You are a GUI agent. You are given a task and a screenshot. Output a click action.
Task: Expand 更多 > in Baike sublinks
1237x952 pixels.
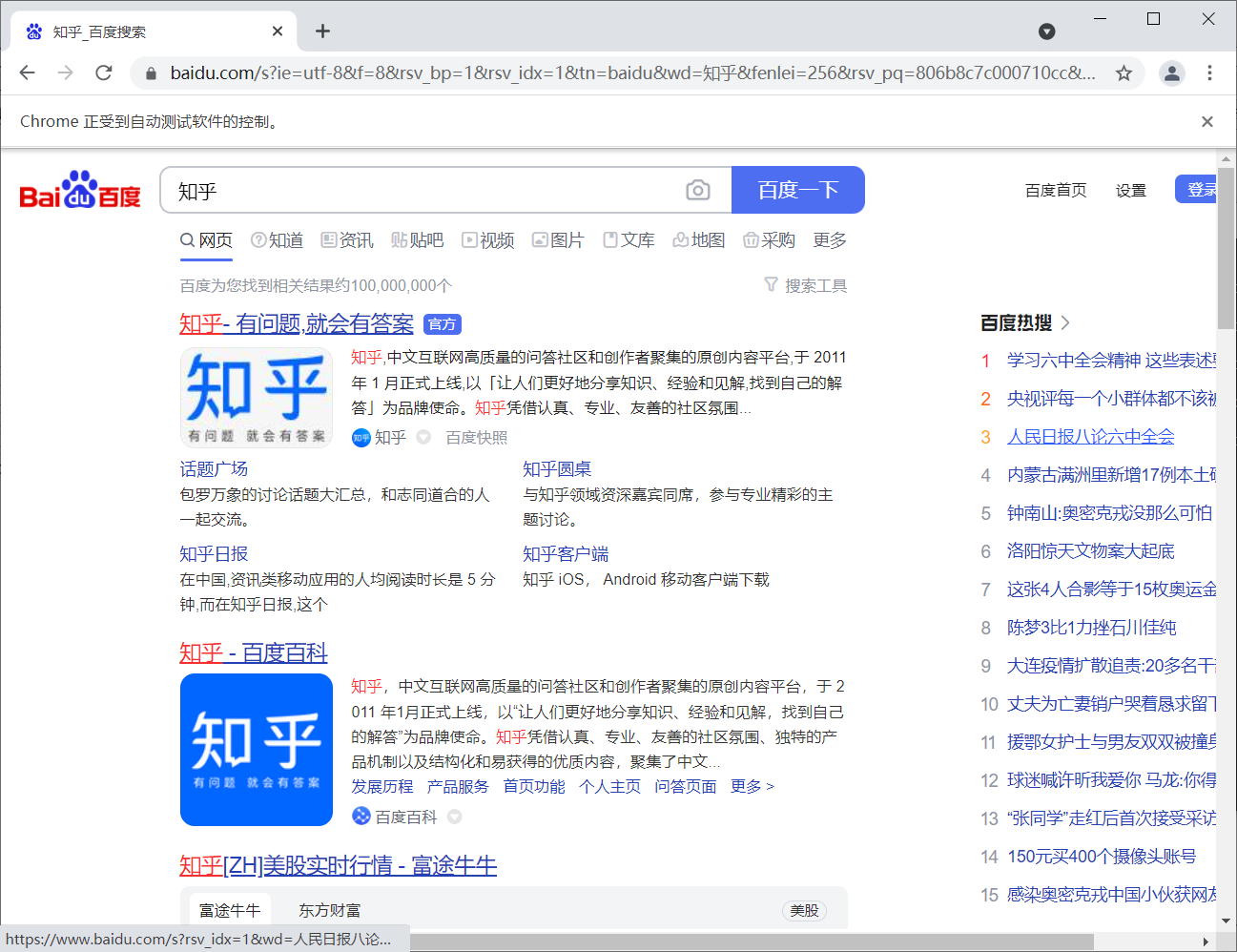click(752, 786)
